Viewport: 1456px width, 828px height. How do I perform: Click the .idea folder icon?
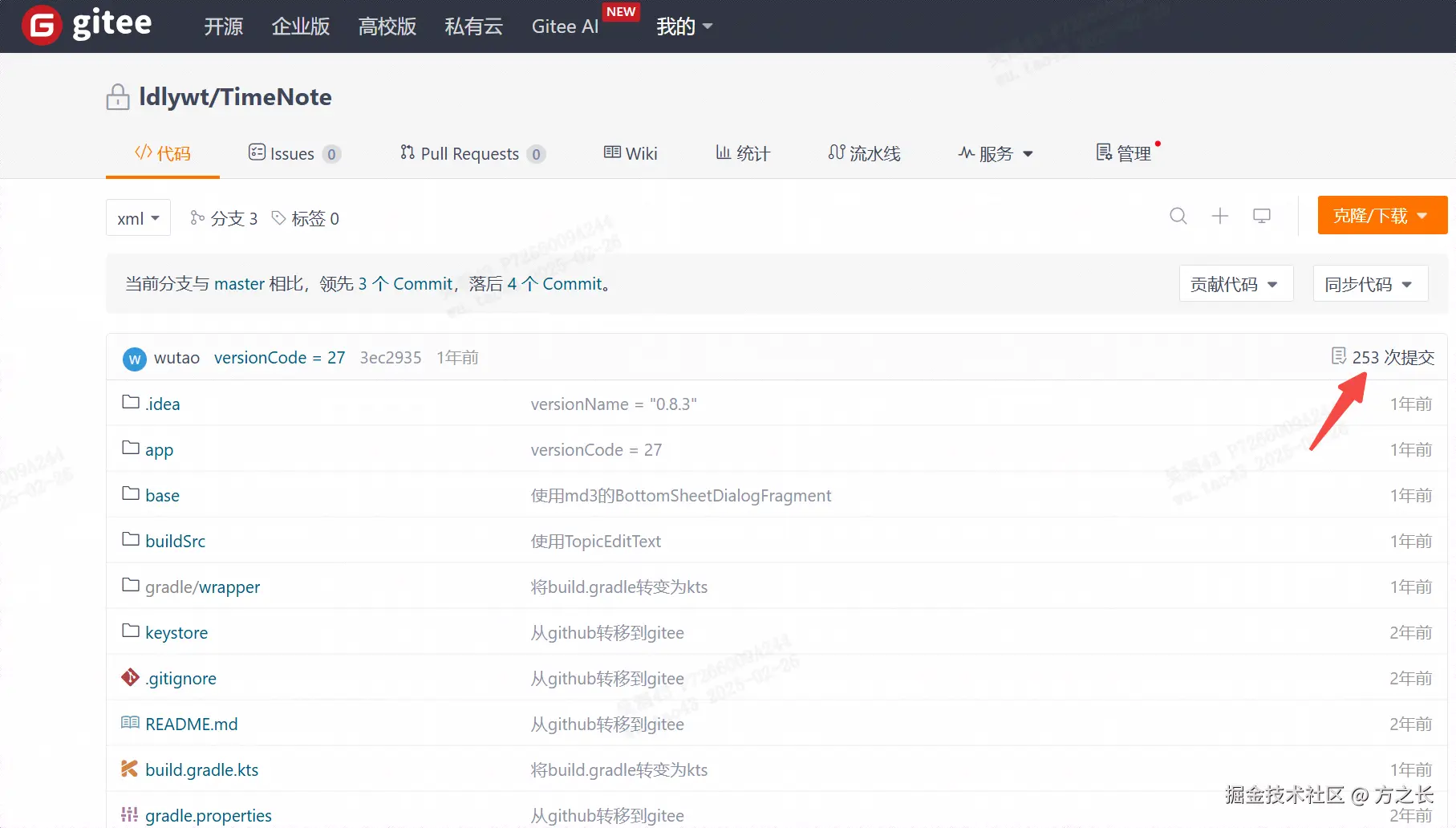coord(131,402)
